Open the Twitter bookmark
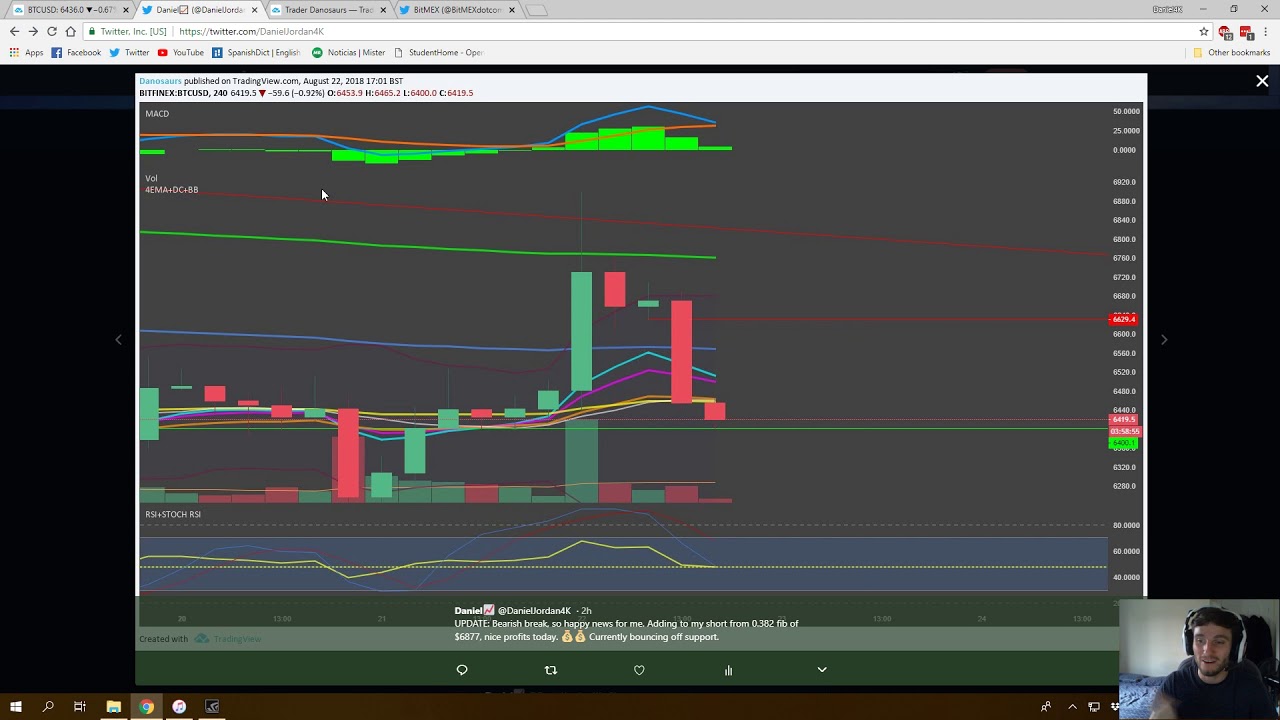The image size is (1280, 720). 129,52
